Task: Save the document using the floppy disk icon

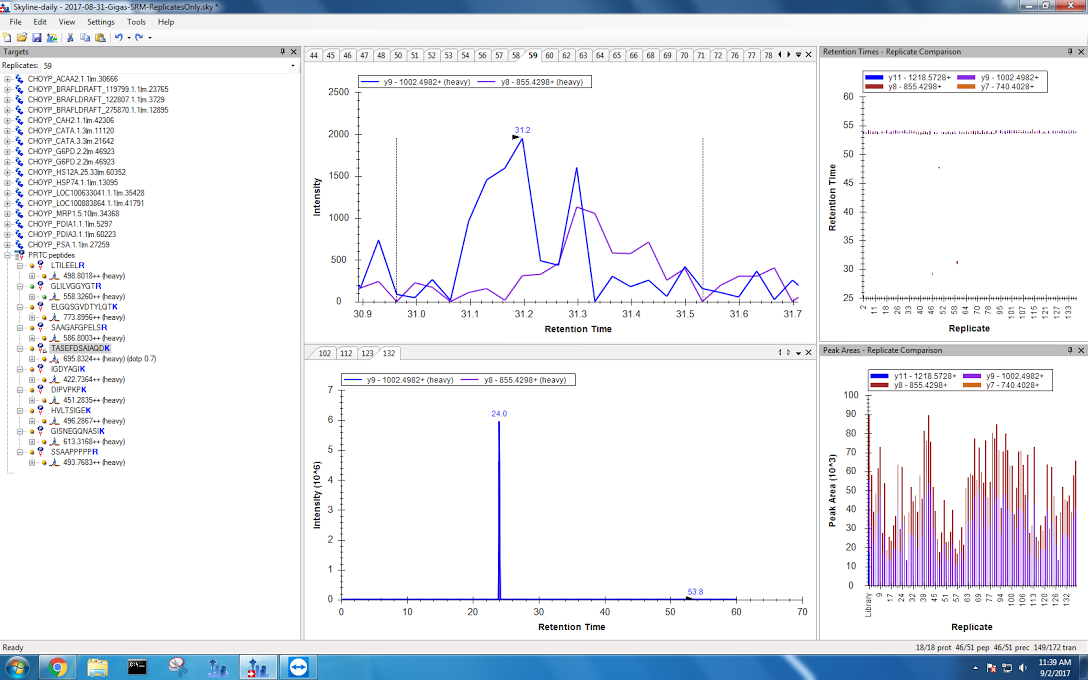Action: 37,37
